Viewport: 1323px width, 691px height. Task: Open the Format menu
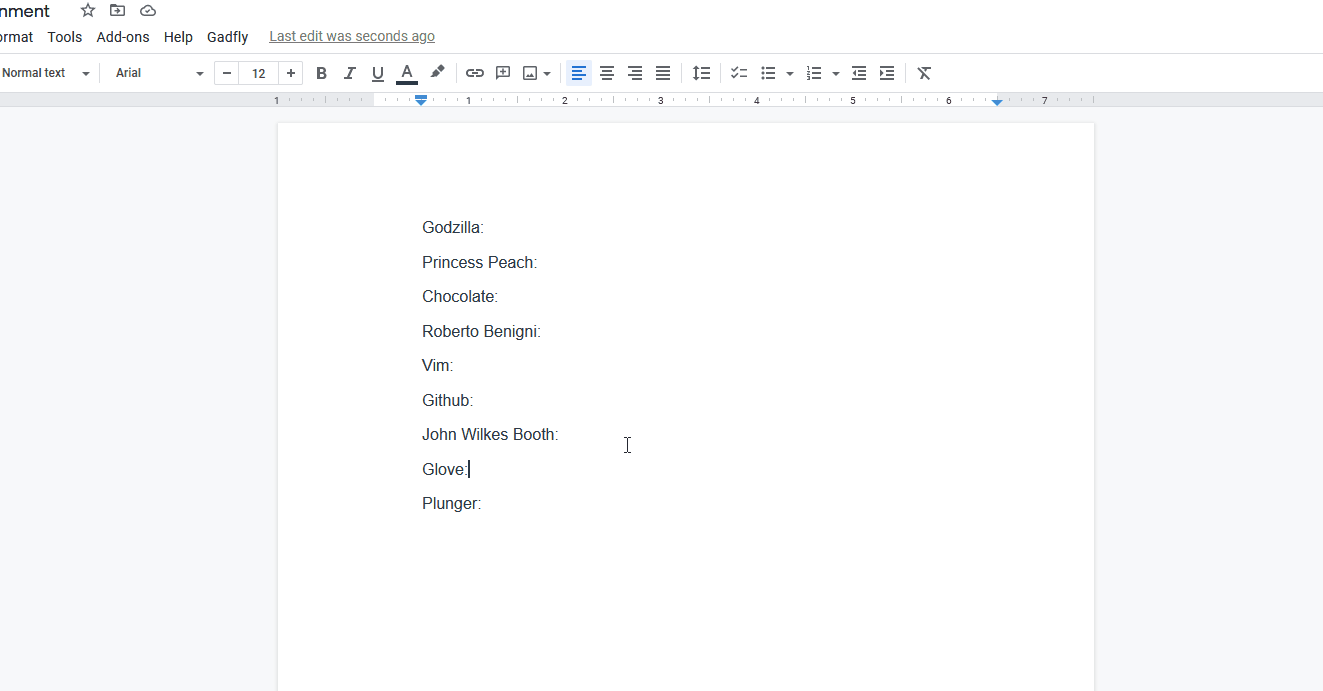[x=16, y=37]
